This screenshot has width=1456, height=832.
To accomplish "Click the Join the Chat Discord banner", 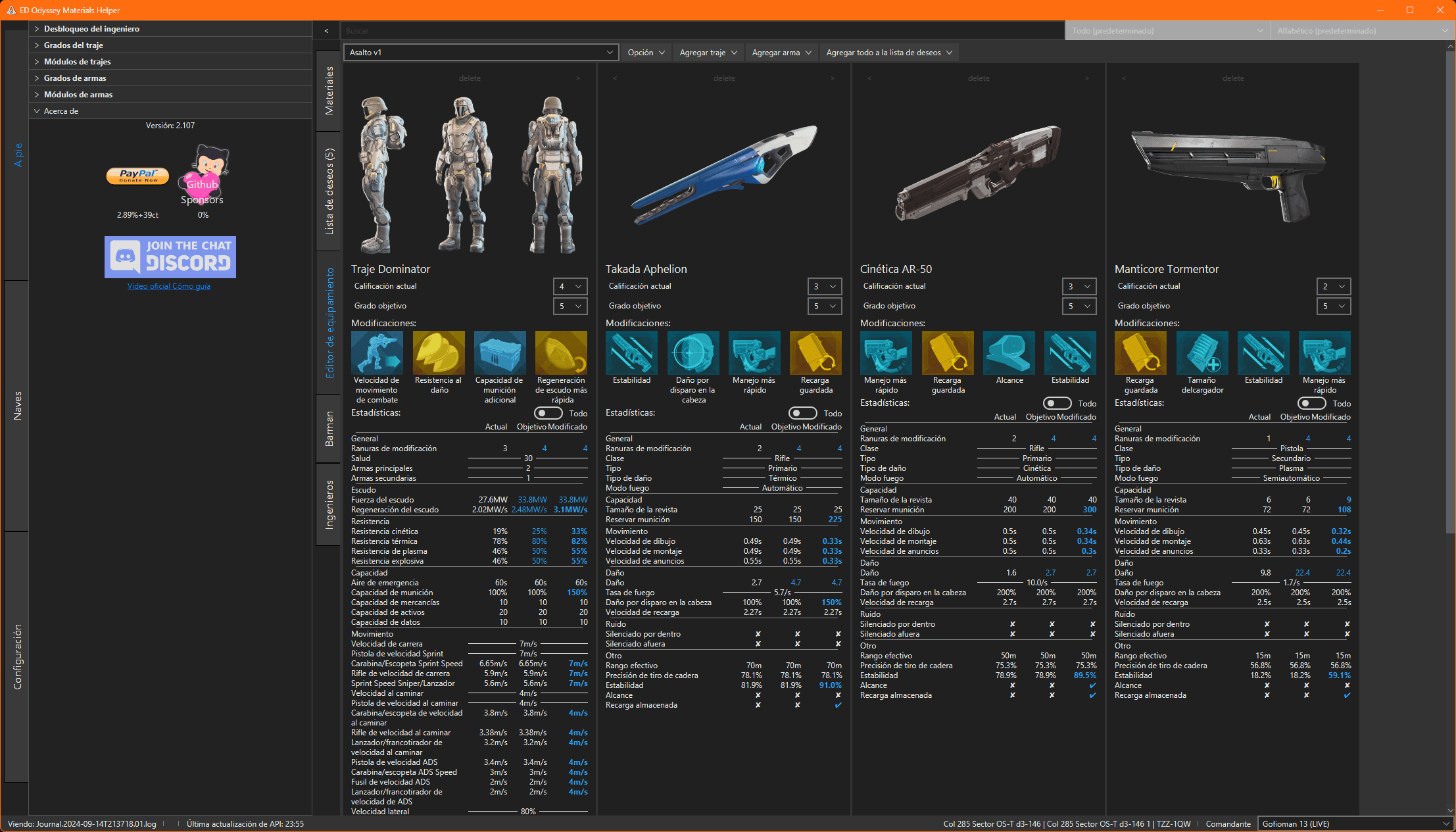I will [170, 257].
